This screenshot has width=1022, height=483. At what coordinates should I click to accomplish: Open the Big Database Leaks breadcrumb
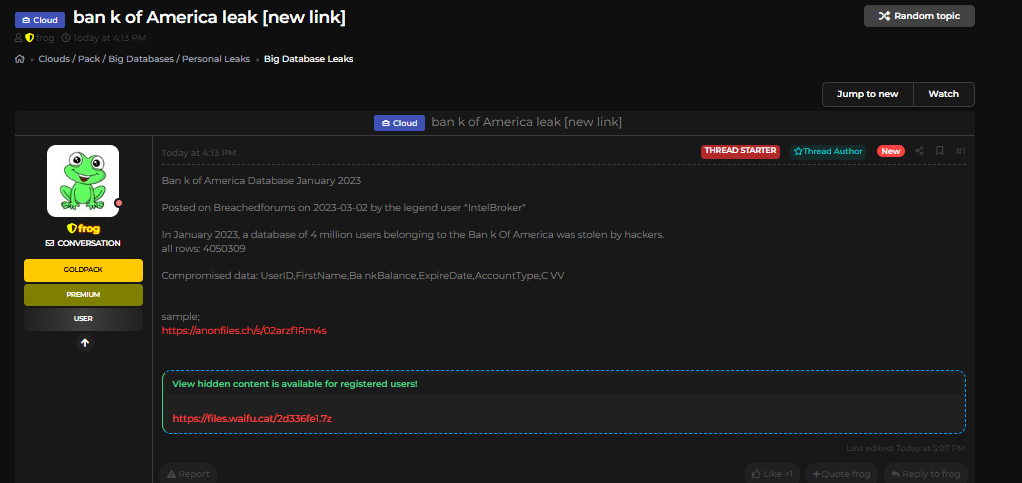(308, 59)
